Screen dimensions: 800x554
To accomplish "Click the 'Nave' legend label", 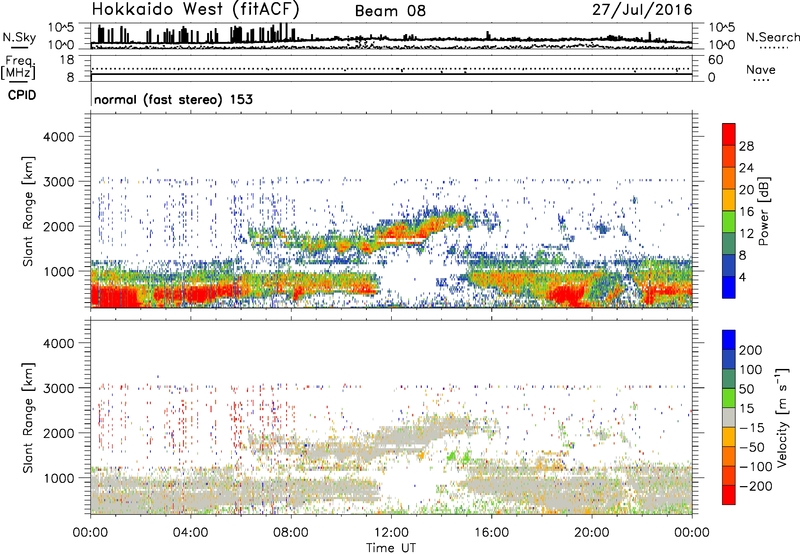I will tap(760, 69).
